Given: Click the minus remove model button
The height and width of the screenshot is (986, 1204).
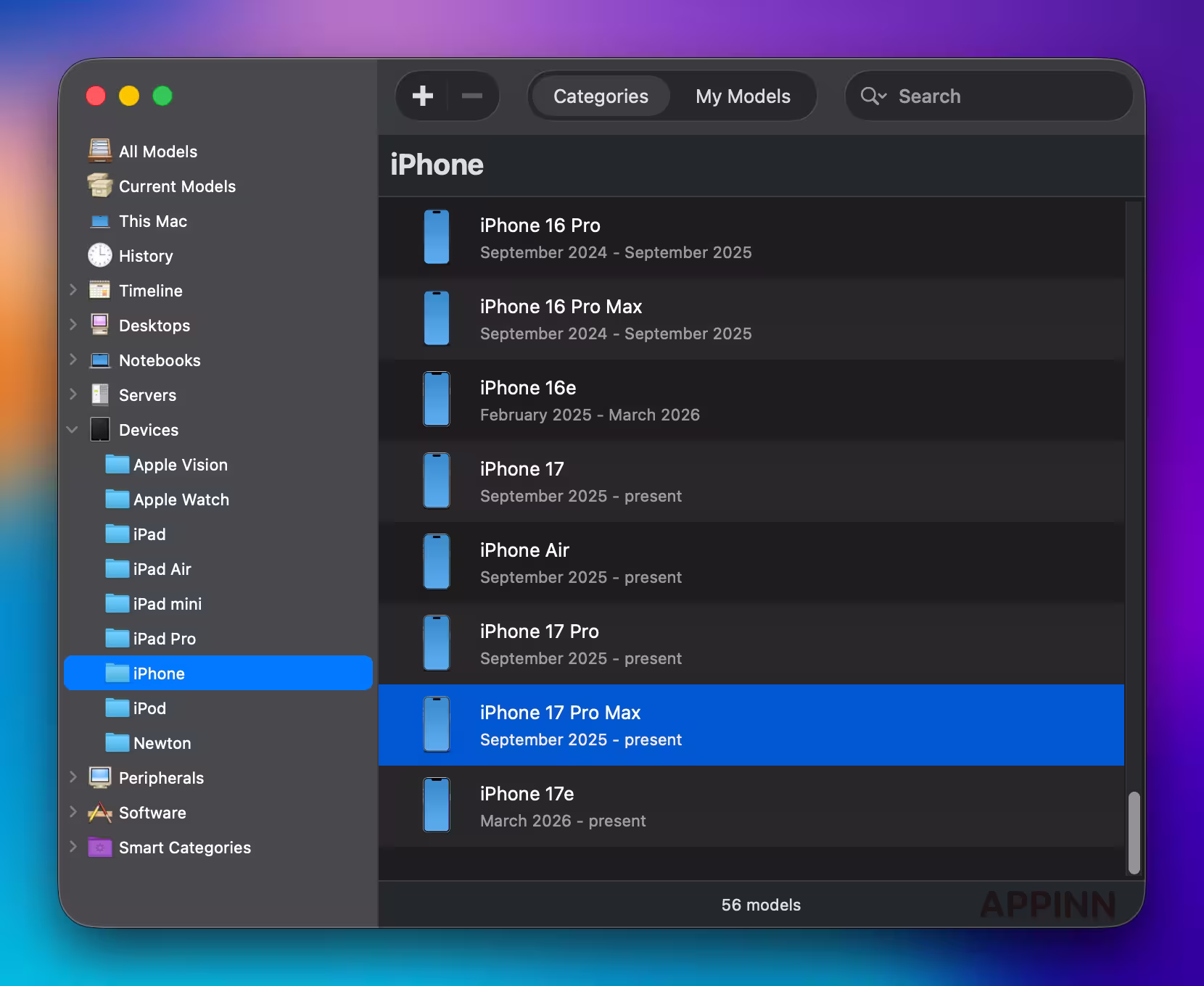Looking at the screenshot, I should point(472,96).
